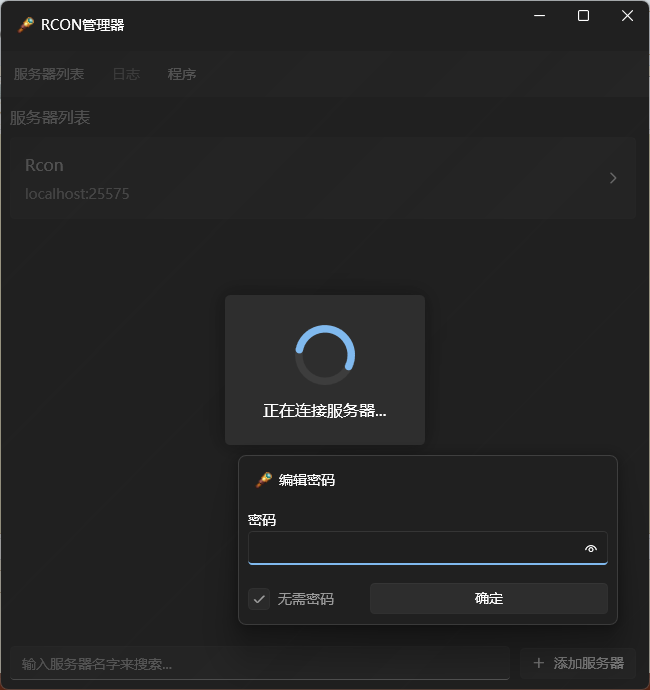The image size is (650, 690).
Task: Click the server name search box
Action: tap(260, 664)
